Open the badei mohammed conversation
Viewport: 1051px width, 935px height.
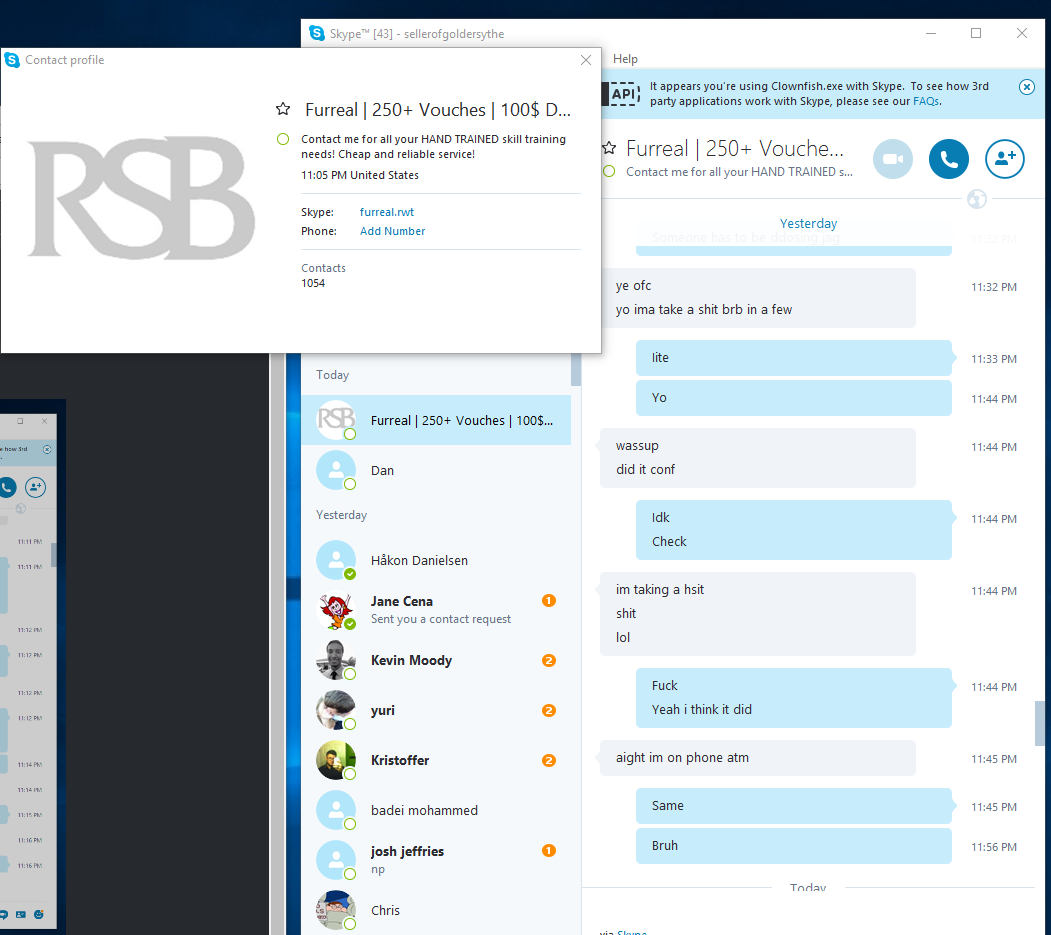[x=436, y=810]
